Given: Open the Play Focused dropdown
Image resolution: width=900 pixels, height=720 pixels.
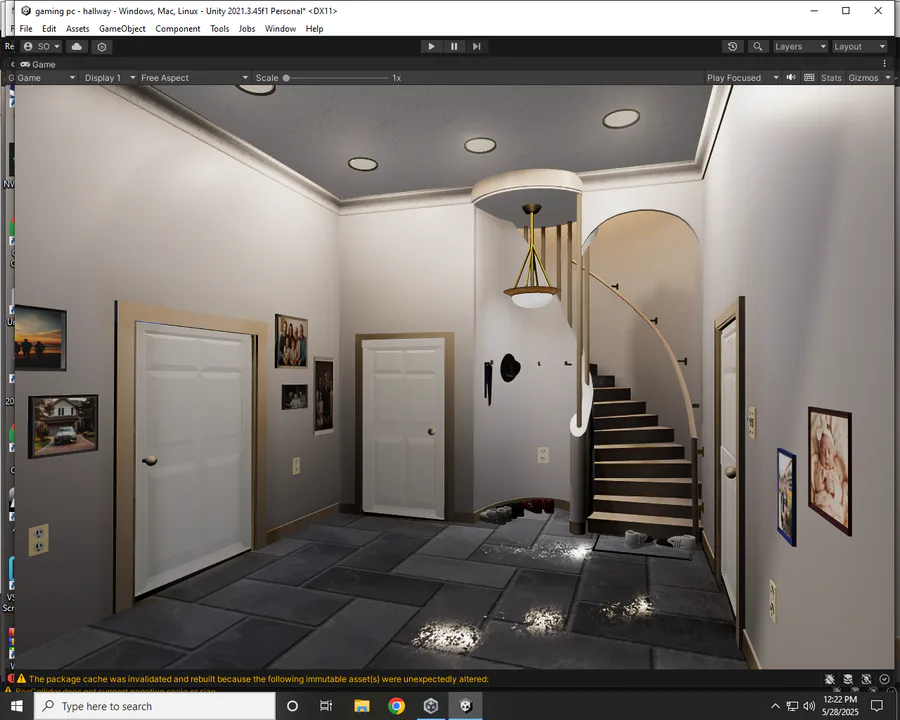Looking at the screenshot, I should tap(743, 78).
